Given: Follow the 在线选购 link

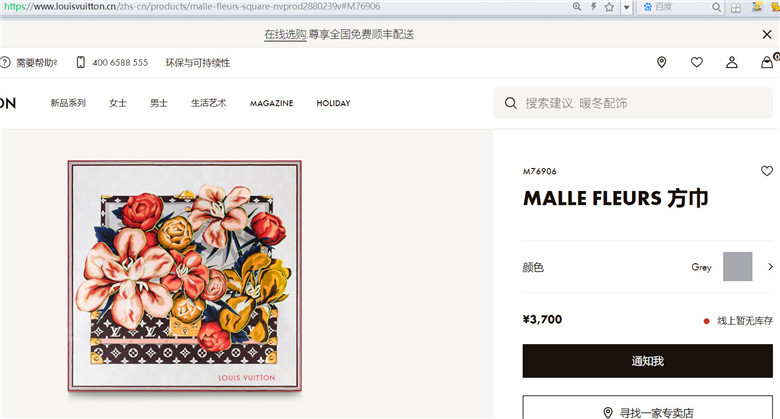Looking at the screenshot, I should 285,34.
